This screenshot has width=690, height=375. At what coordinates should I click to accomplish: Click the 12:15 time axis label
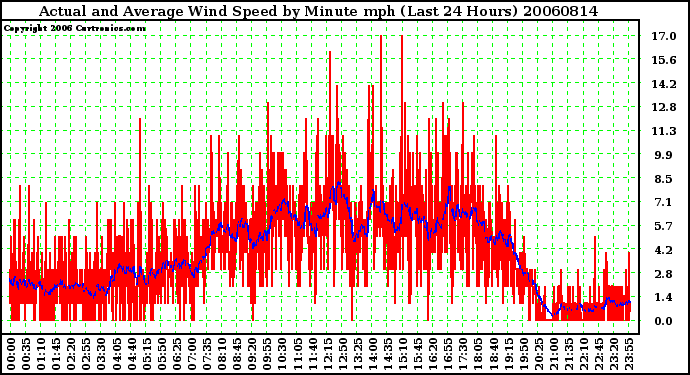point(327,354)
